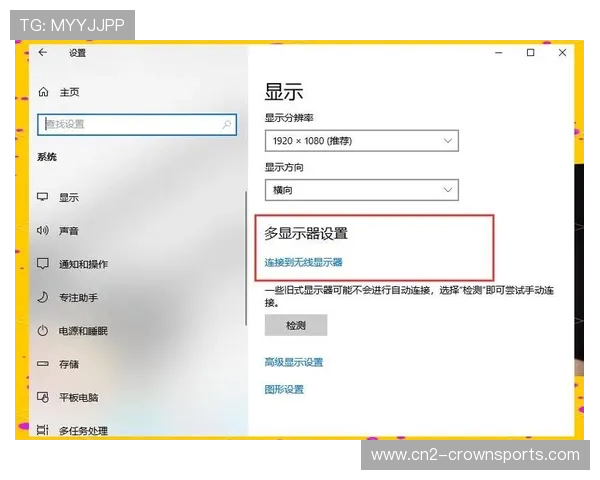Click the 设置 window title

(x=77, y=53)
